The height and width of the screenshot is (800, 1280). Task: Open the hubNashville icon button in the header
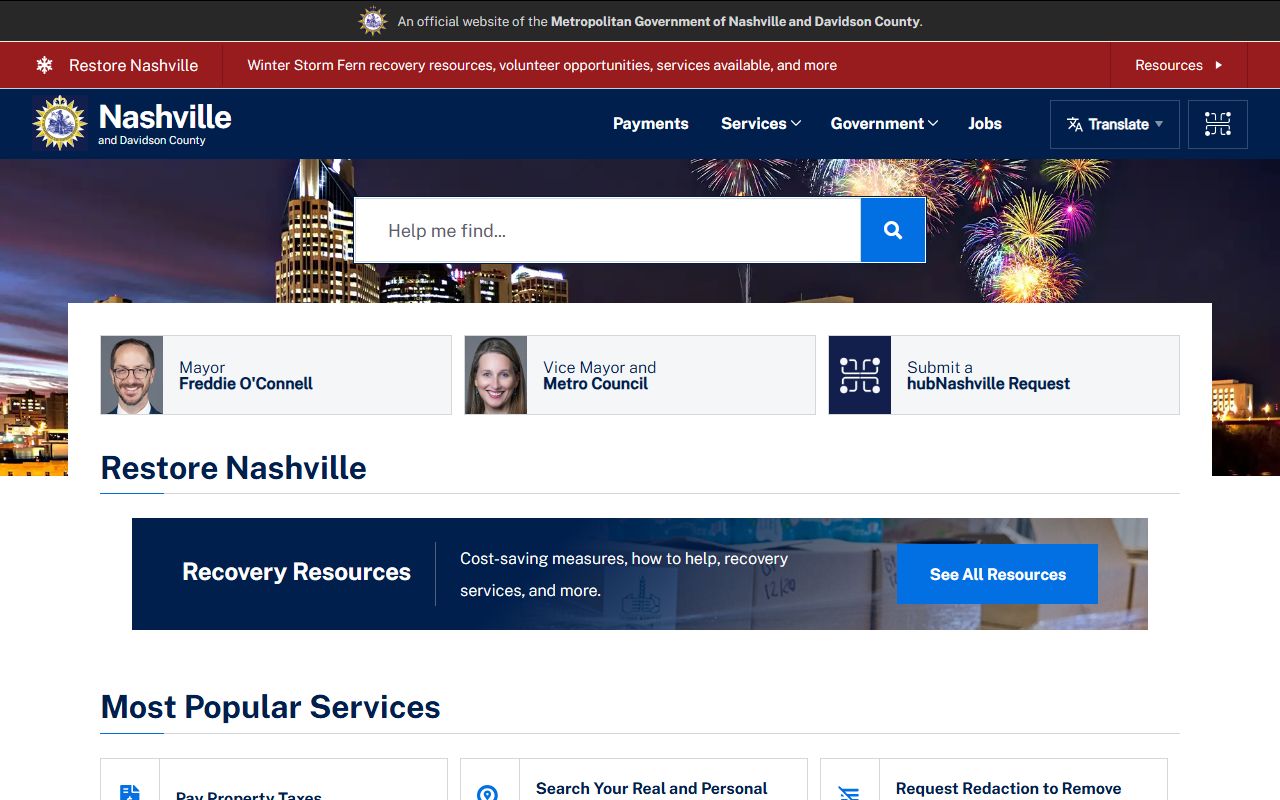[1217, 124]
